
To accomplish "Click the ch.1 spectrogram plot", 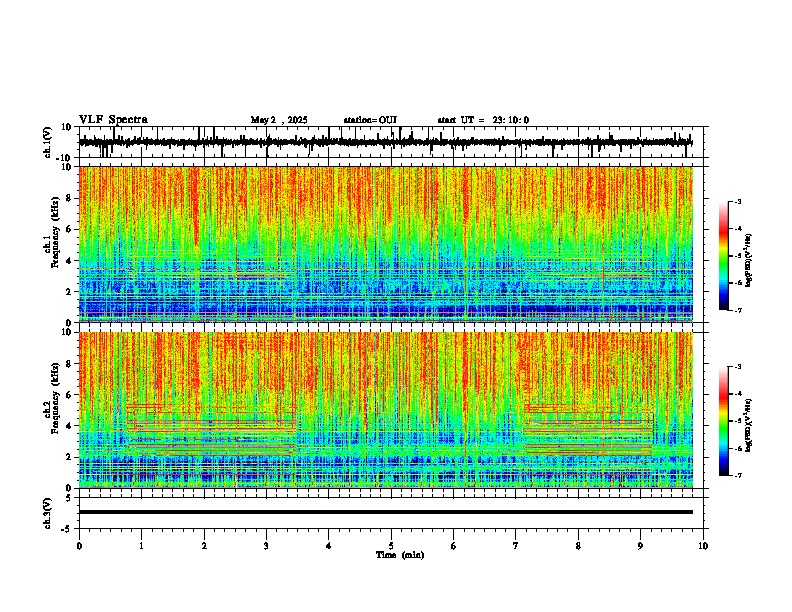I will 386,244.
